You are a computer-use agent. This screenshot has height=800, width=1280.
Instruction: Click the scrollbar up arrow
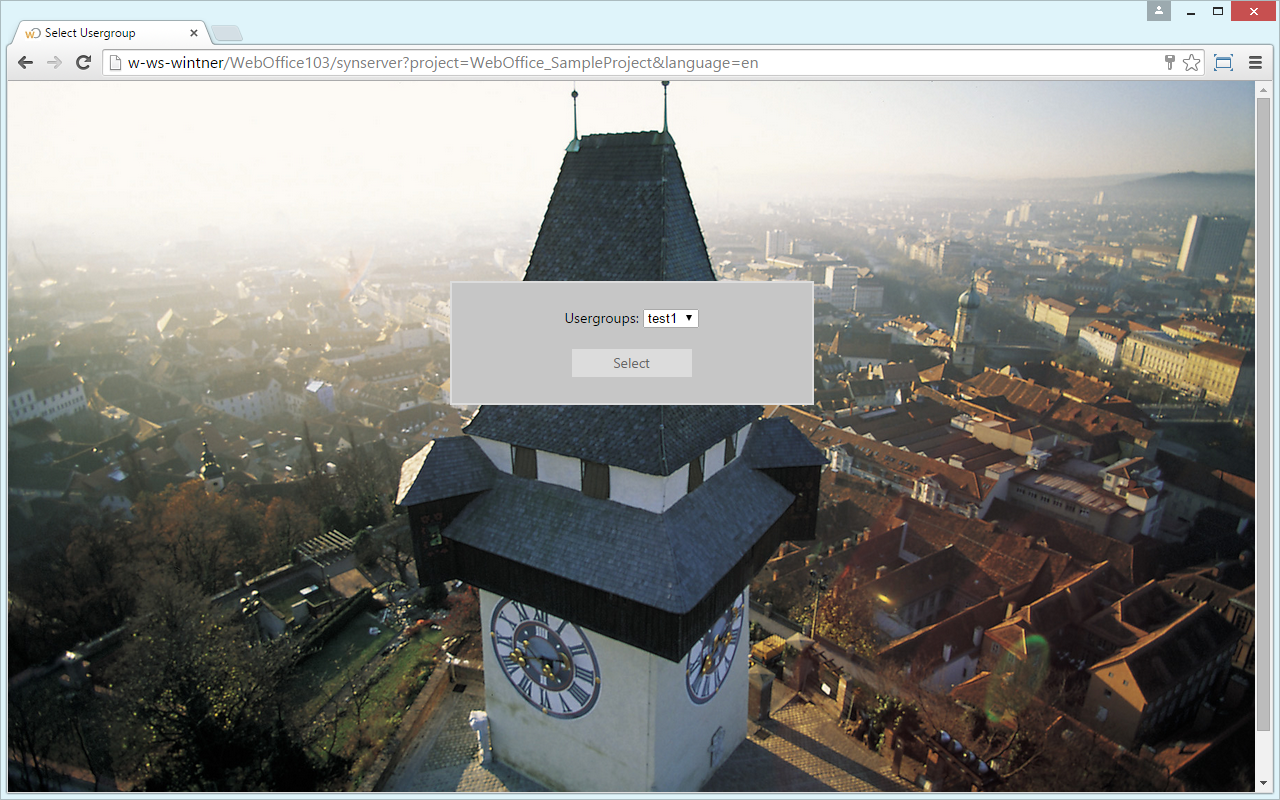pyautogui.click(x=1261, y=91)
